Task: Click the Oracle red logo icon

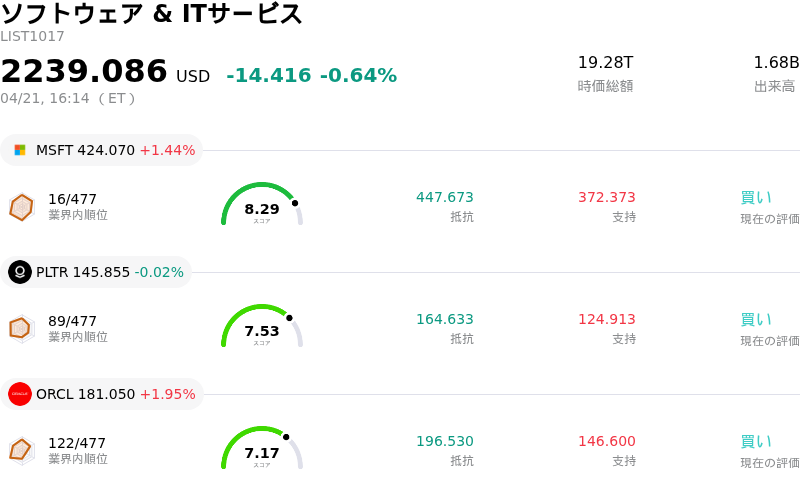Action: tap(20, 394)
